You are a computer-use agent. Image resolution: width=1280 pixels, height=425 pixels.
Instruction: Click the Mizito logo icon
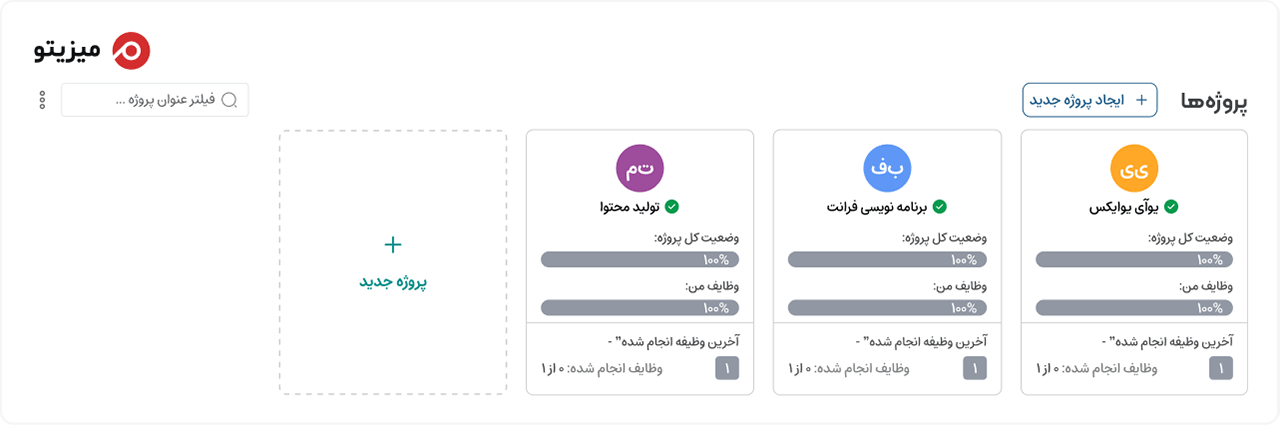pyautogui.click(x=131, y=50)
